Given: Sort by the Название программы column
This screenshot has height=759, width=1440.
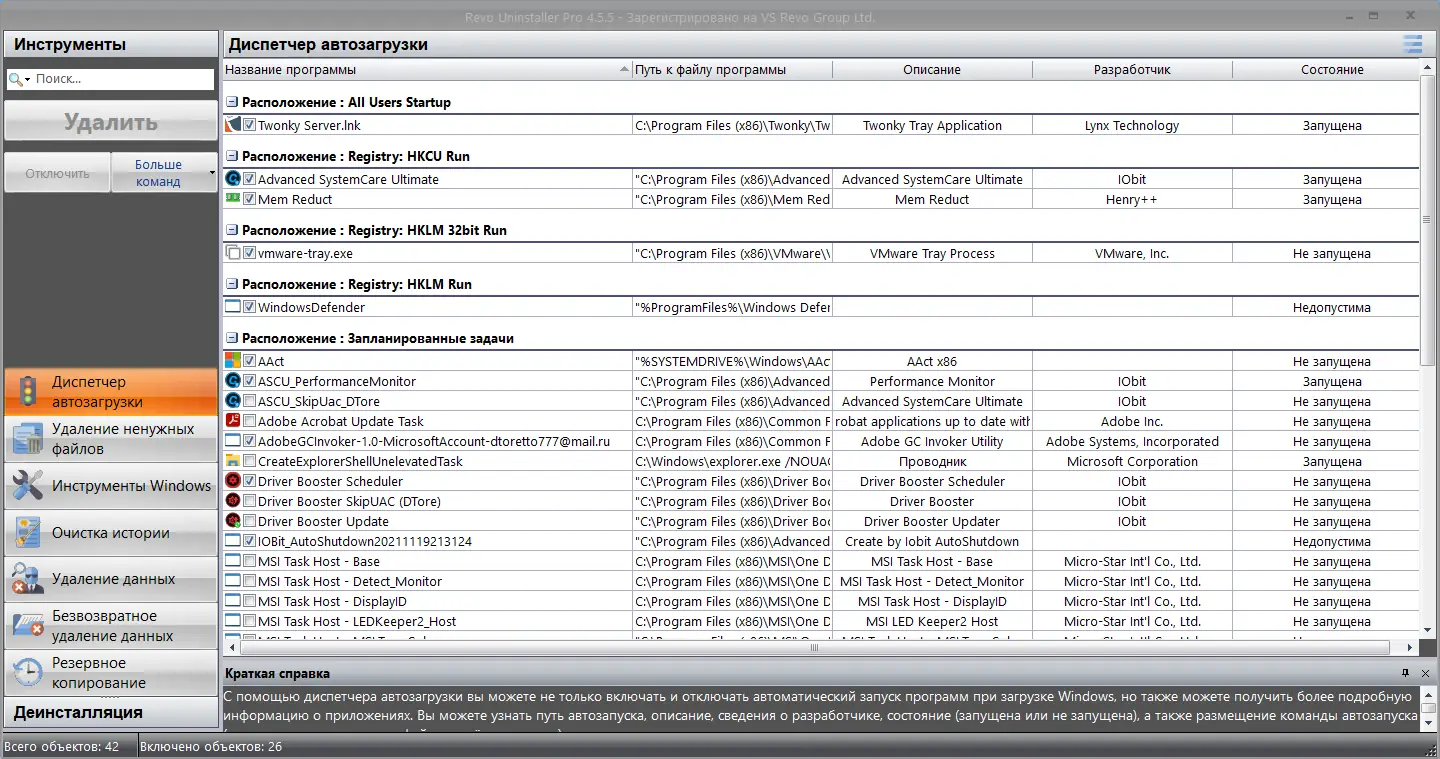Looking at the screenshot, I should pyautogui.click(x=427, y=70).
